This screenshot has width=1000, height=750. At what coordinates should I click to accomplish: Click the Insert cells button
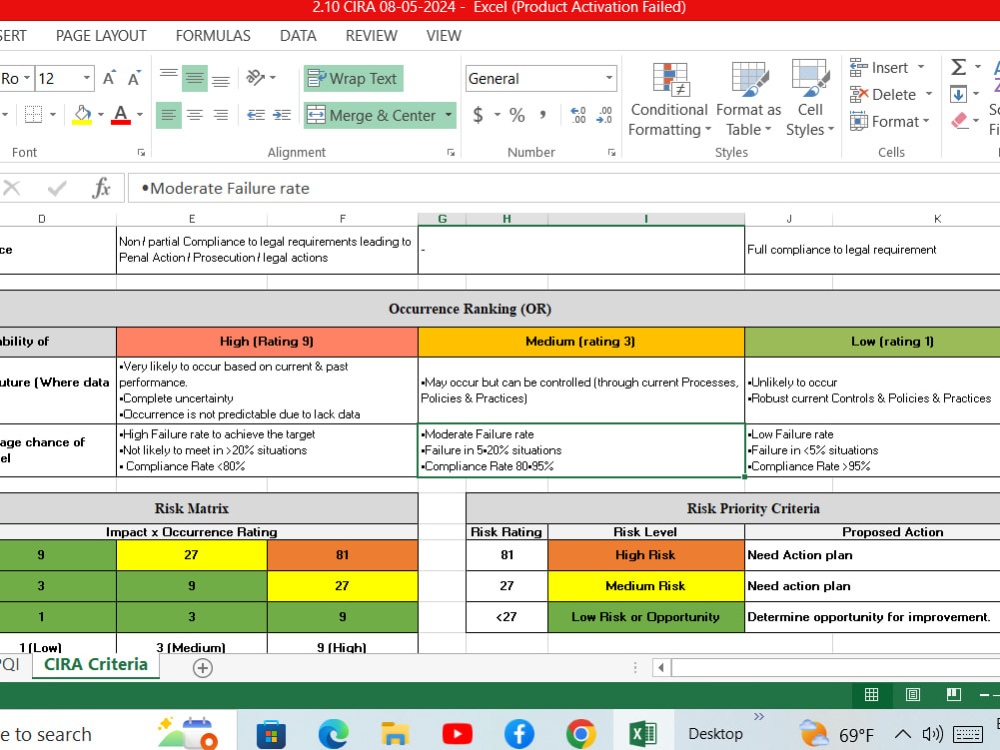886,68
